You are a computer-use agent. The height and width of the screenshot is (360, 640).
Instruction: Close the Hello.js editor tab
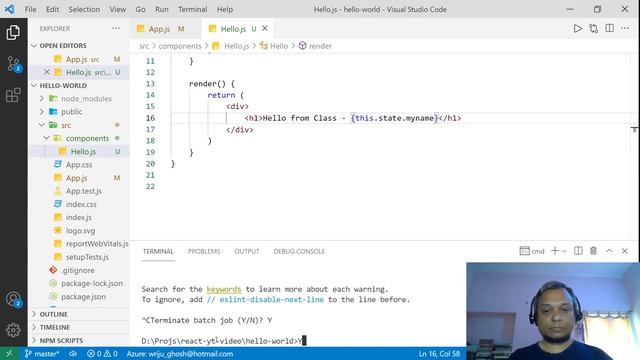tap(265, 29)
